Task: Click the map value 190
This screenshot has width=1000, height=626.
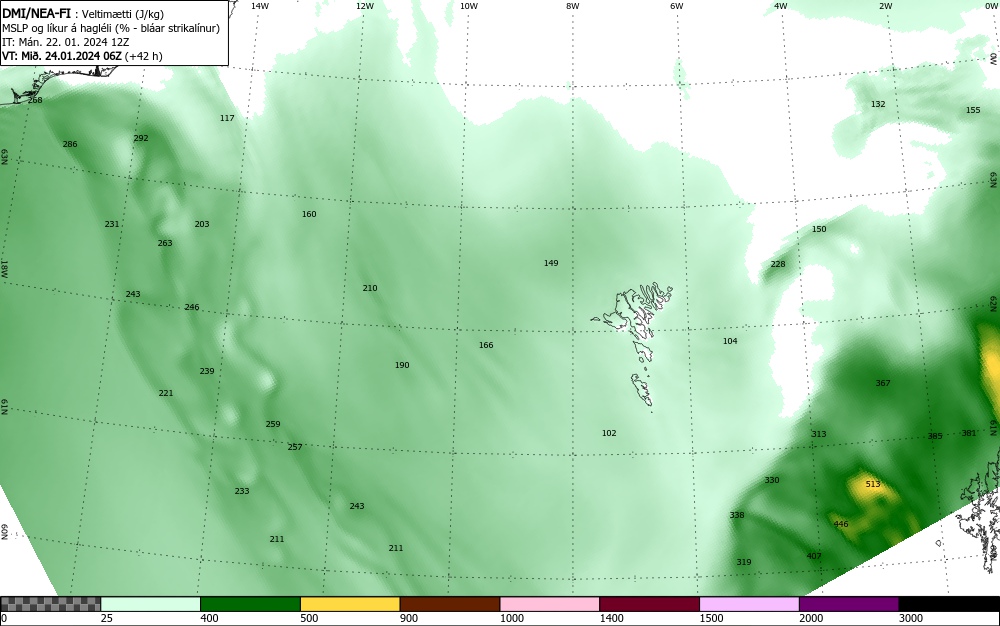Action: [x=402, y=365]
